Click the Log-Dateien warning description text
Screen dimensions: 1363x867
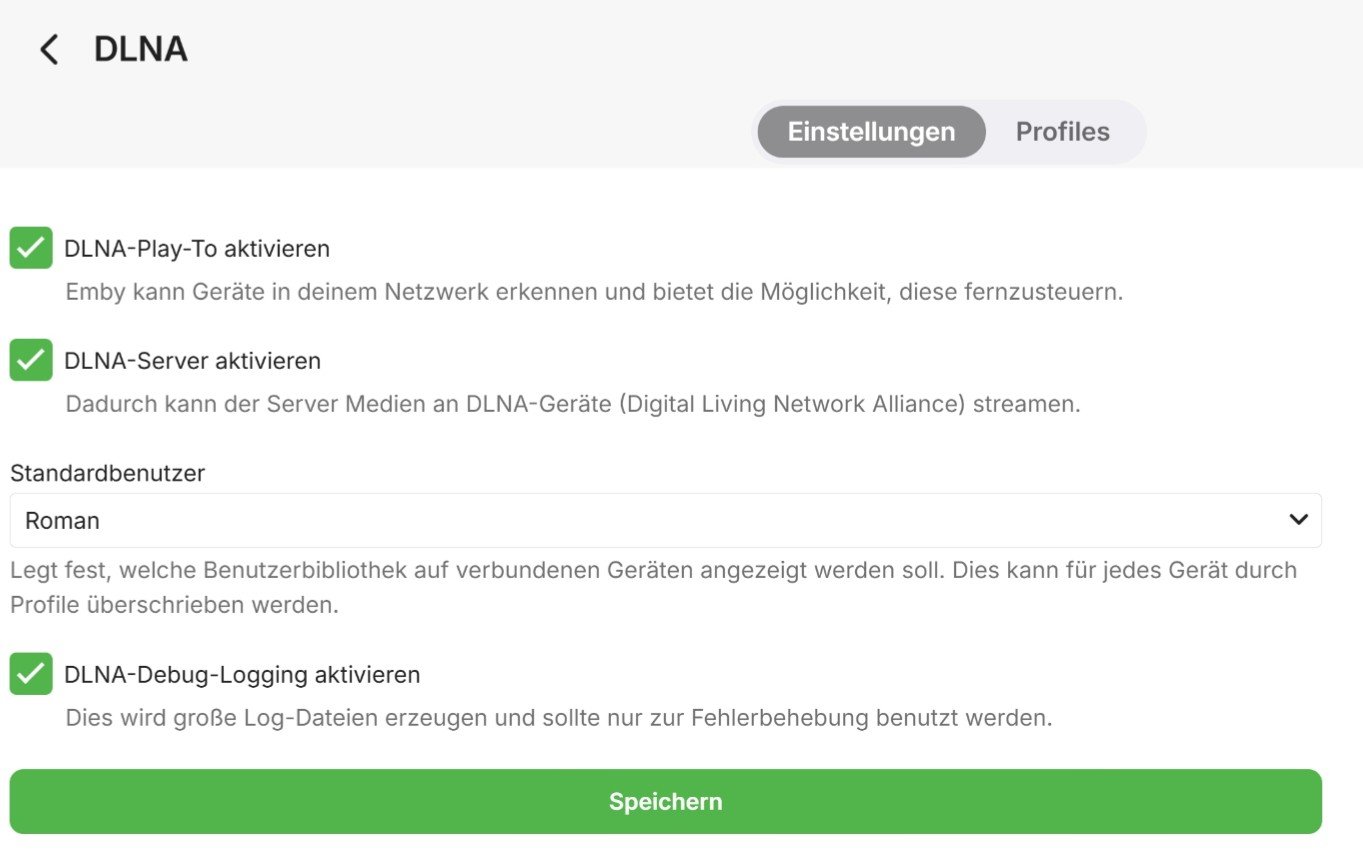pos(559,718)
